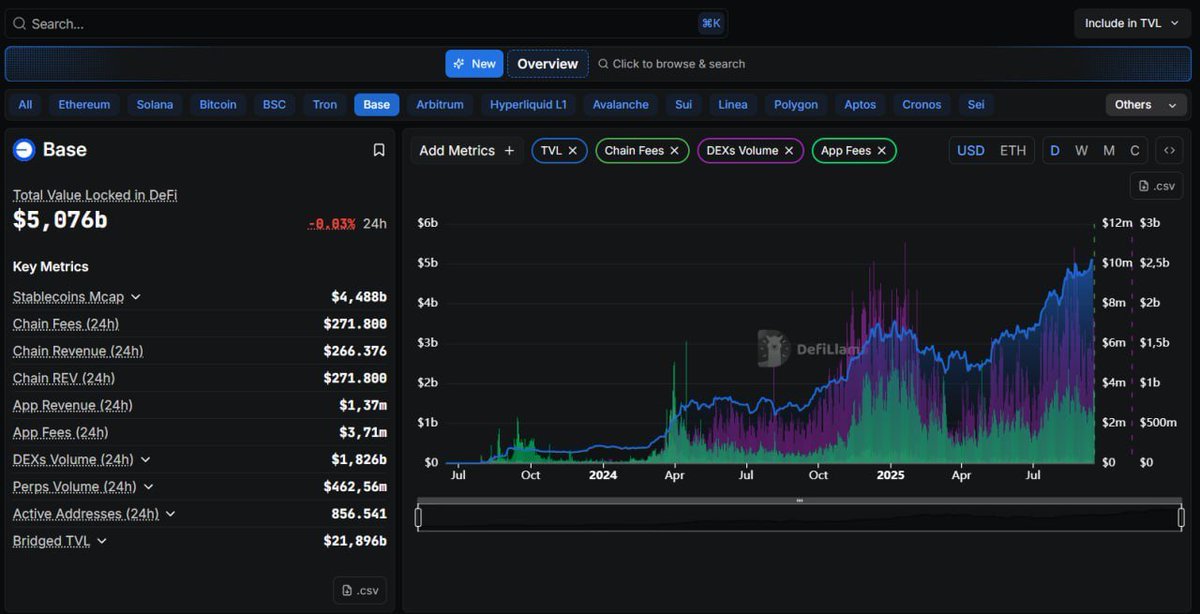Open the Others chains dropdown
The image size is (1200, 614).
[x=1146, y=104]
